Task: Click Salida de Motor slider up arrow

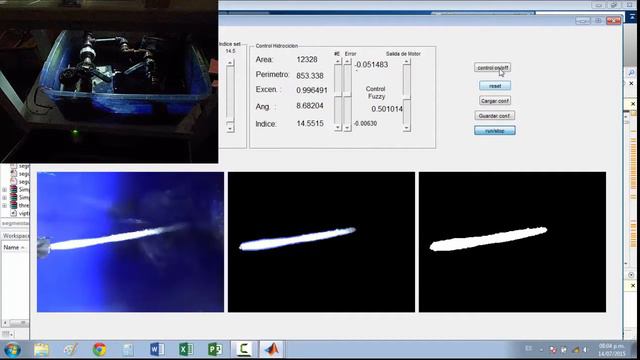Action: [x=407, y=61]
